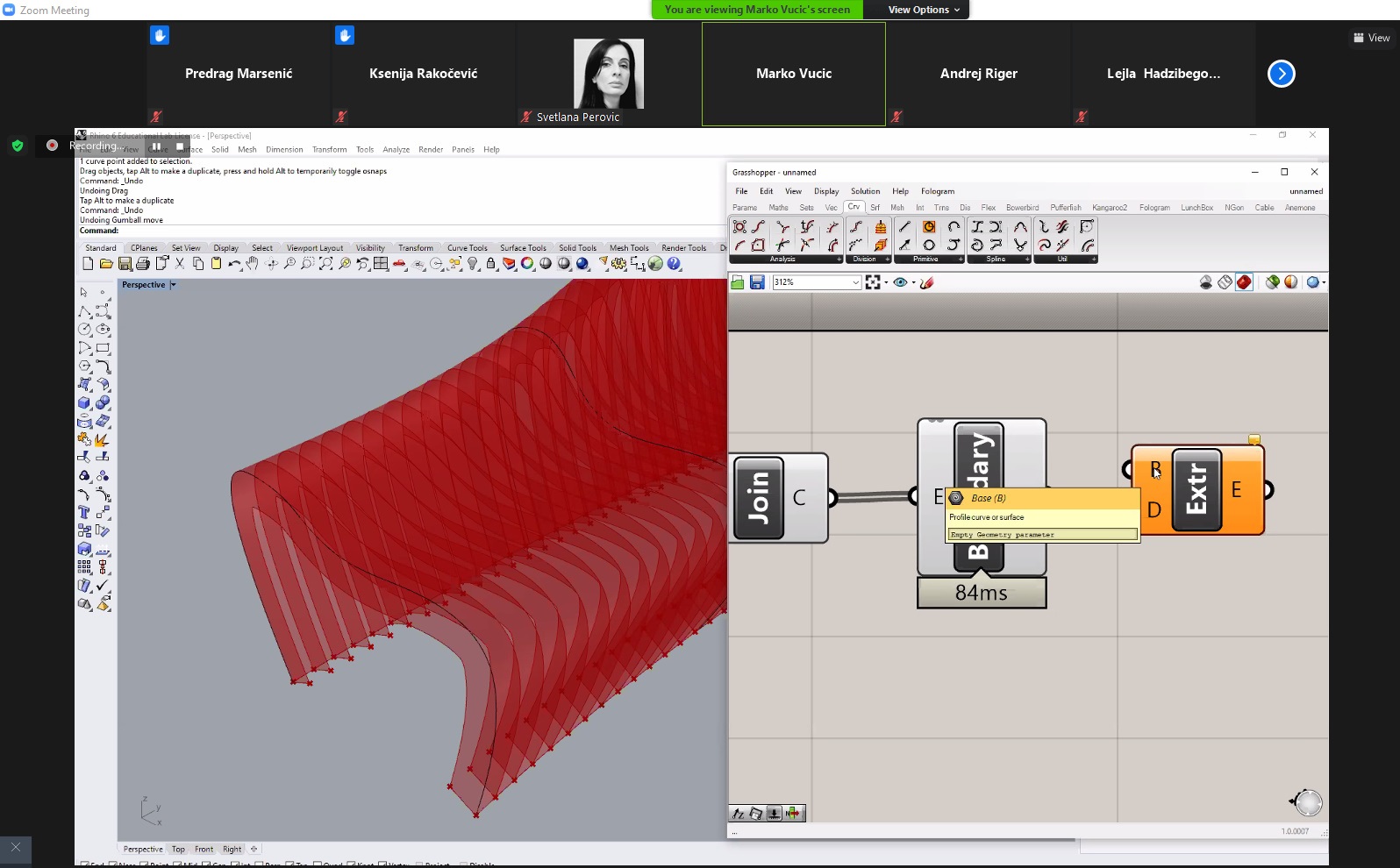Switch to the Srf tab in Grasshopper
This screenshot has width=1400, height=868.
[x=875, y=208]
